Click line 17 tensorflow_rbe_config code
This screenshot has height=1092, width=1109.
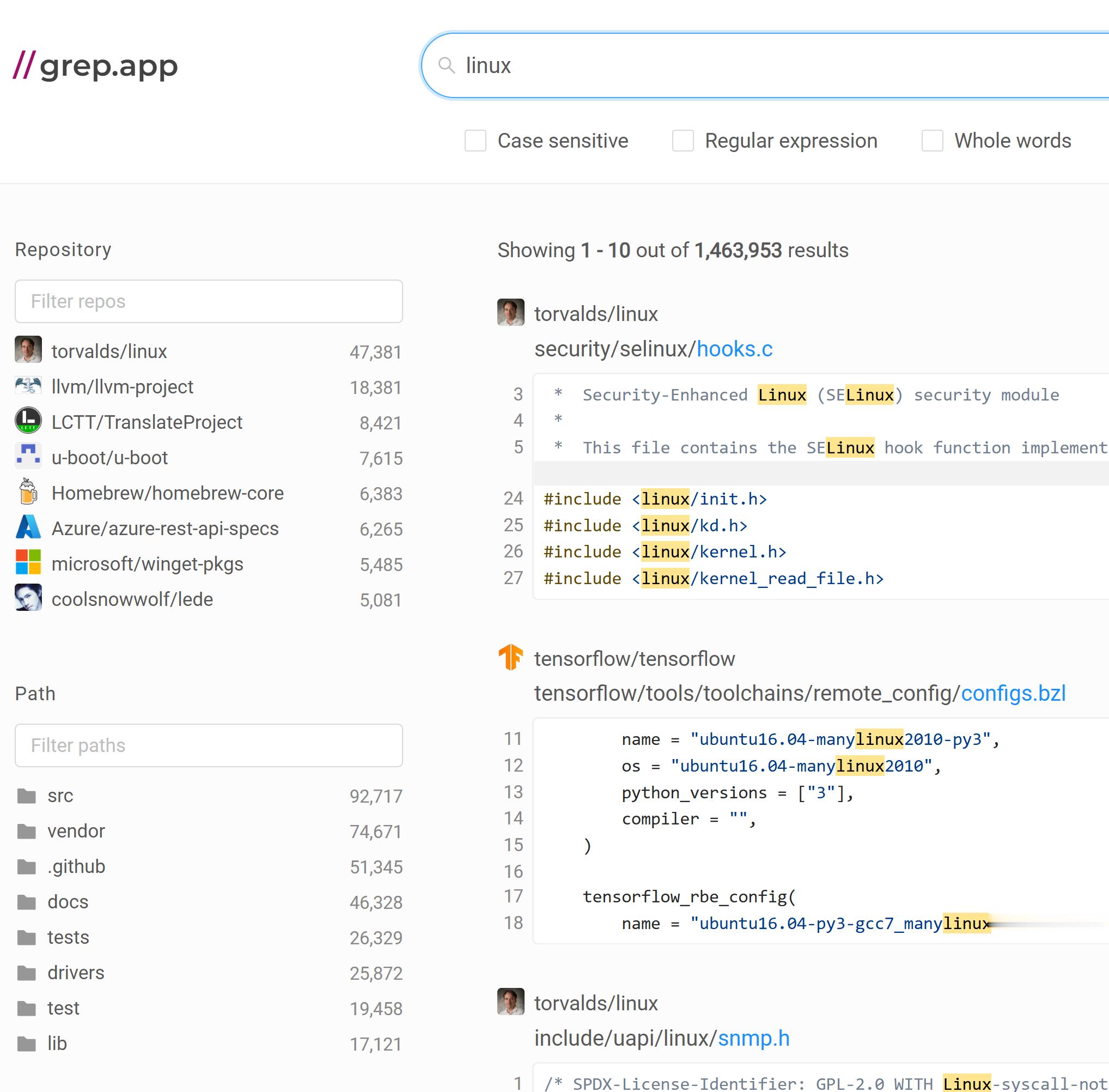689,896
